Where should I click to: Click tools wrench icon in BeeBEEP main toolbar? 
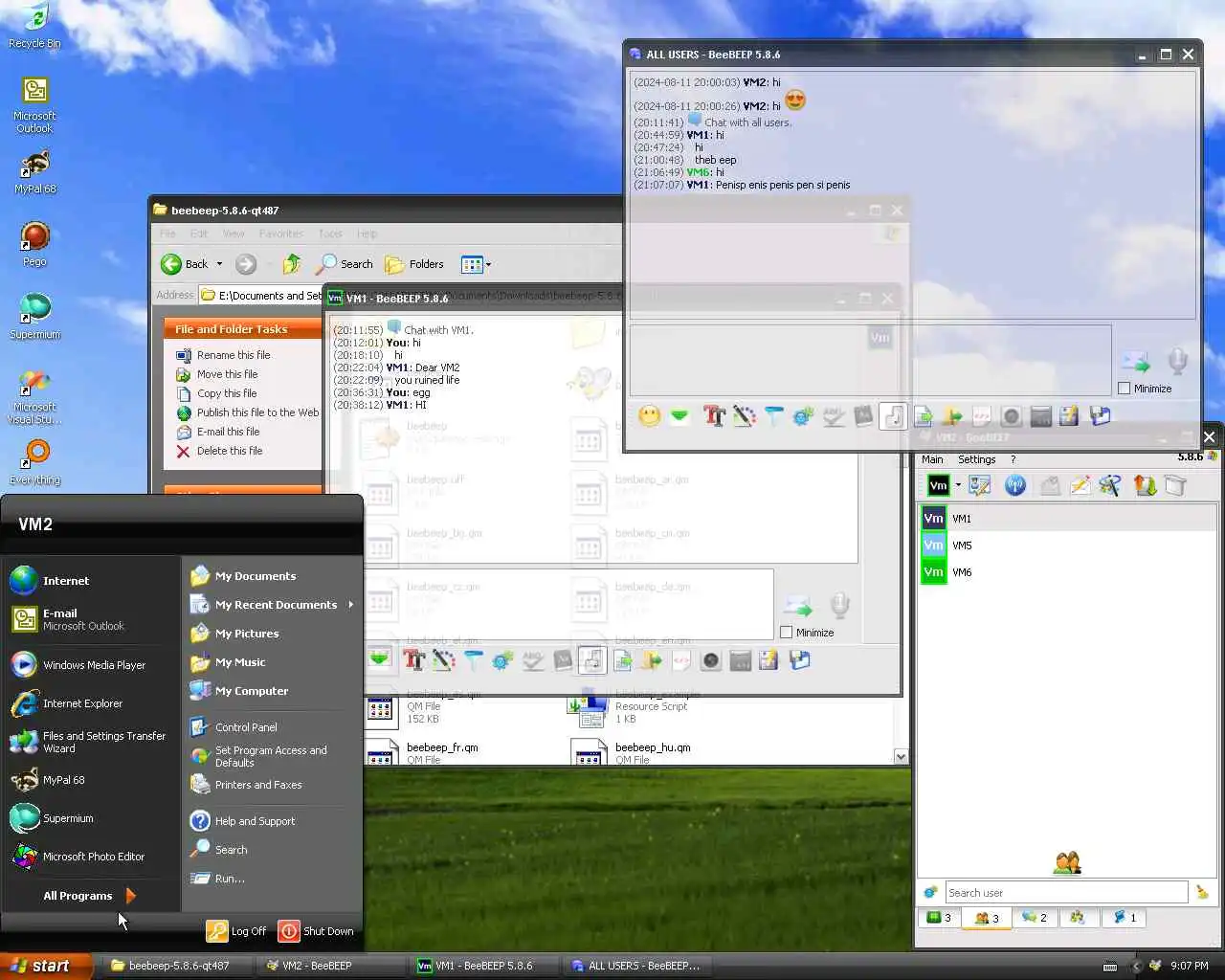pos(1110,485)
